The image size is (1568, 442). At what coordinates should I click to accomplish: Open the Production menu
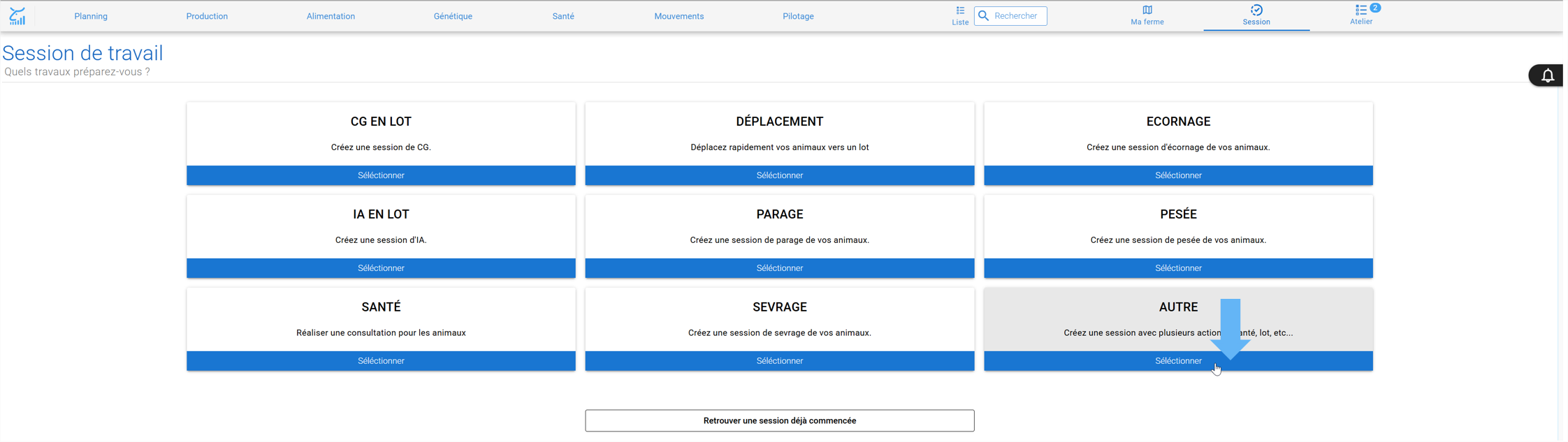pyautogui.click(x=207, y=16)
